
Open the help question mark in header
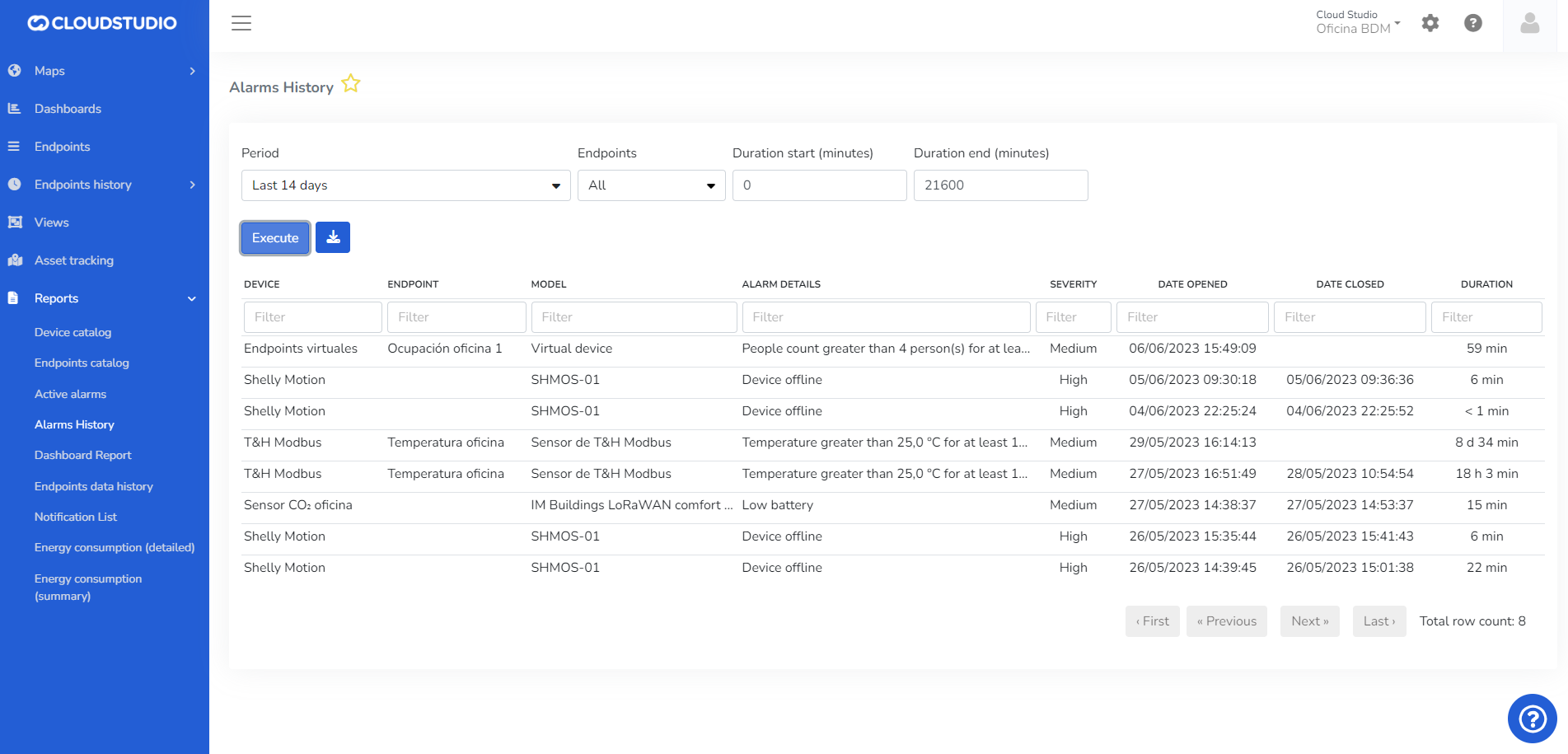coord(1473,23)
